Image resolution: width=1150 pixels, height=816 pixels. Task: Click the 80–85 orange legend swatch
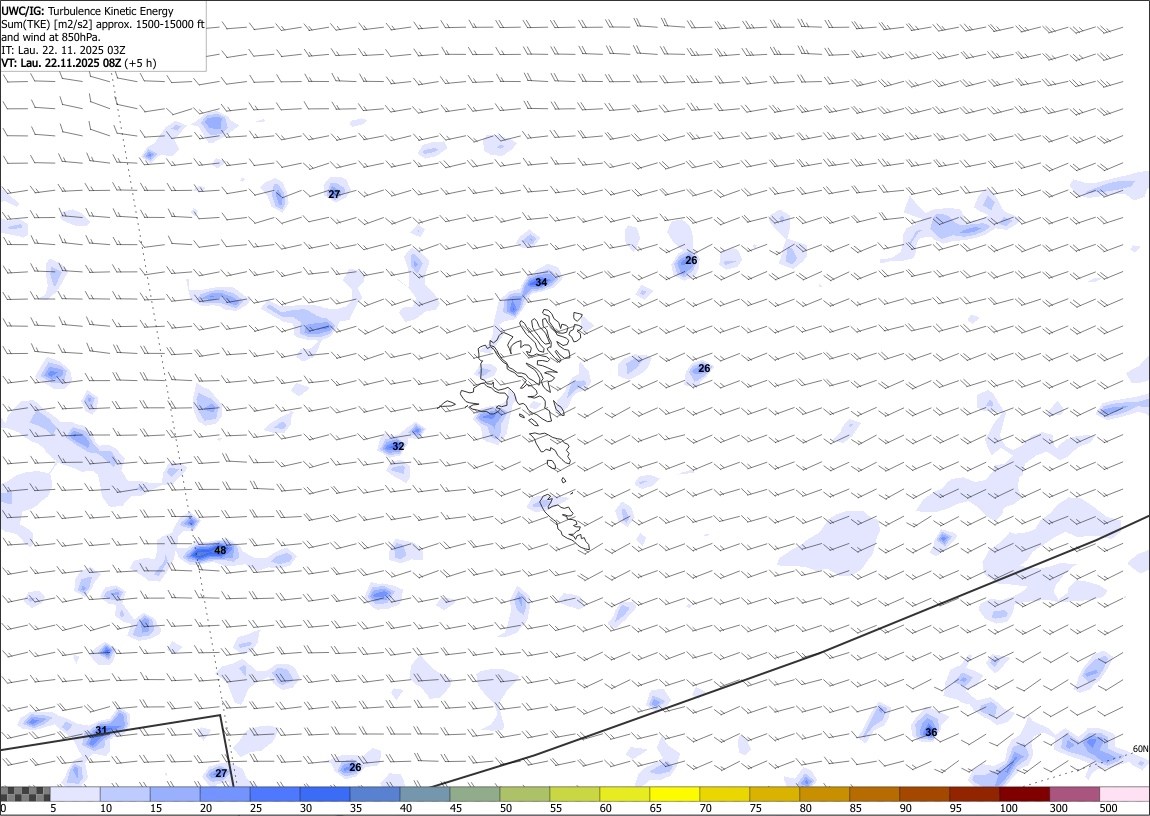coord(824,794)
